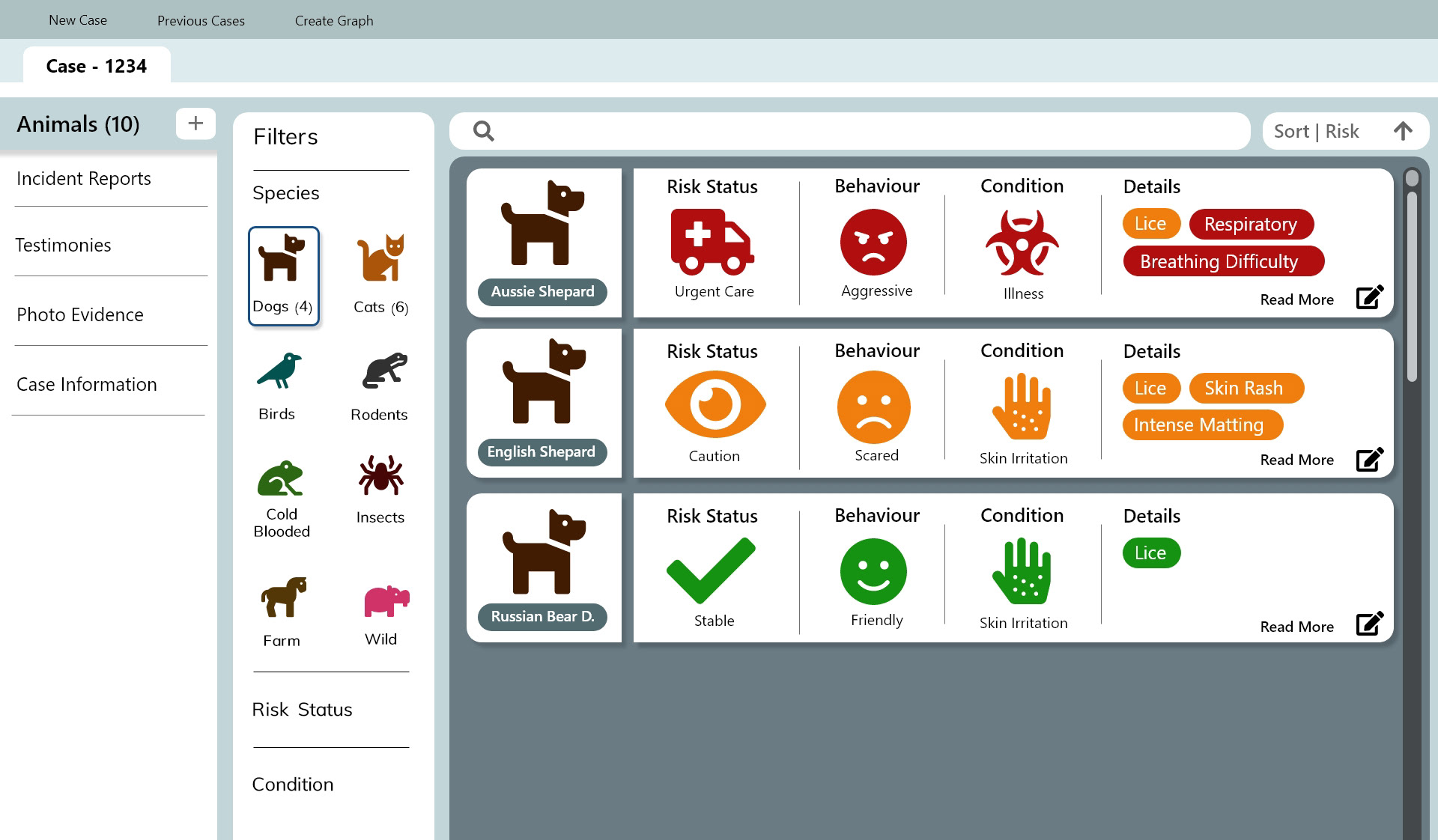Click the Russian Bear D. dog icon
1438x840 pixels.
coord(544,552)
